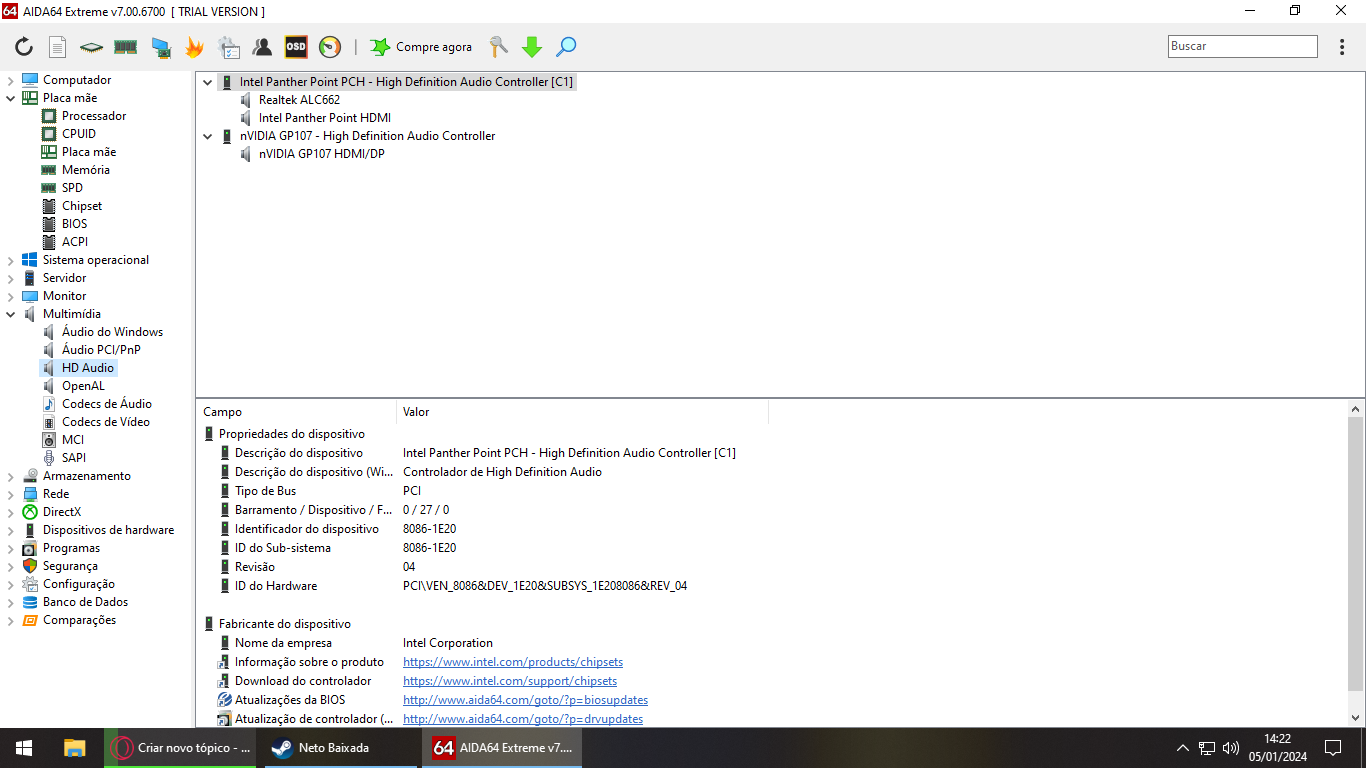1366x768 pixels.
Task: Switch to Steam Neto Baixada window
Action: pyautogui.click(x=340, y=748)
